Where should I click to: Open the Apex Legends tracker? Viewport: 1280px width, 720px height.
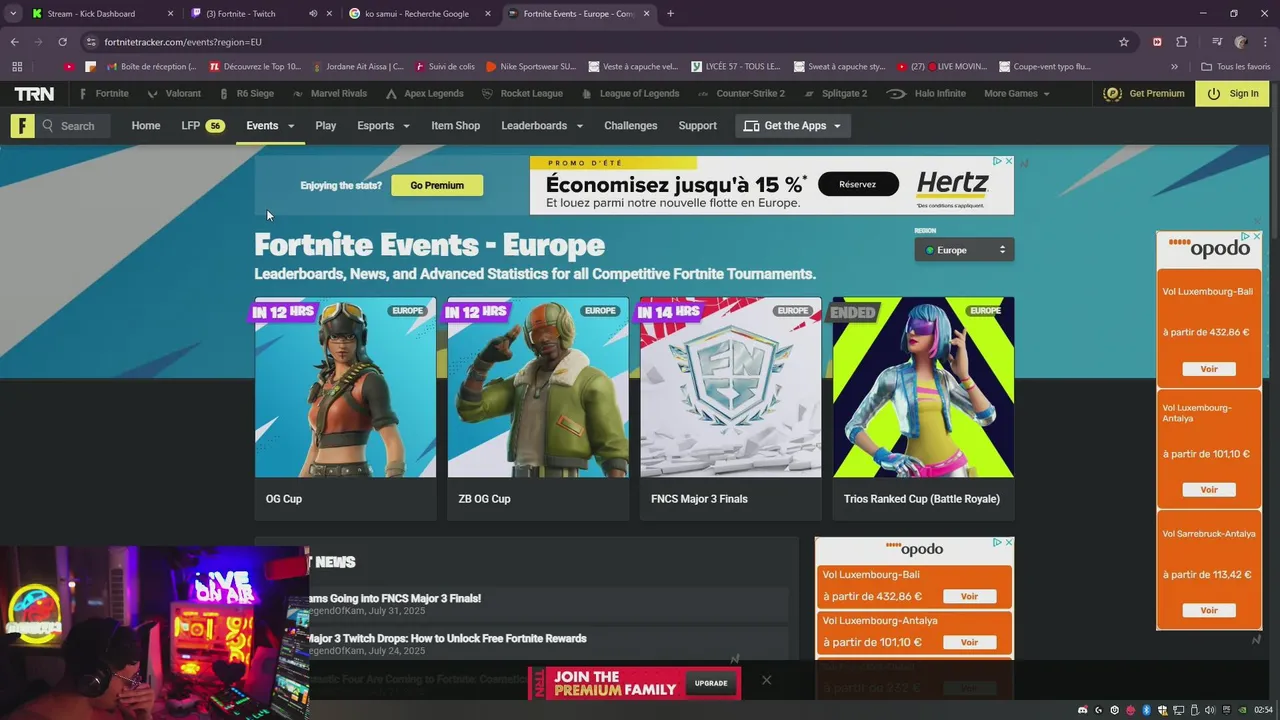pyautogui.click(x=424, y=93)
